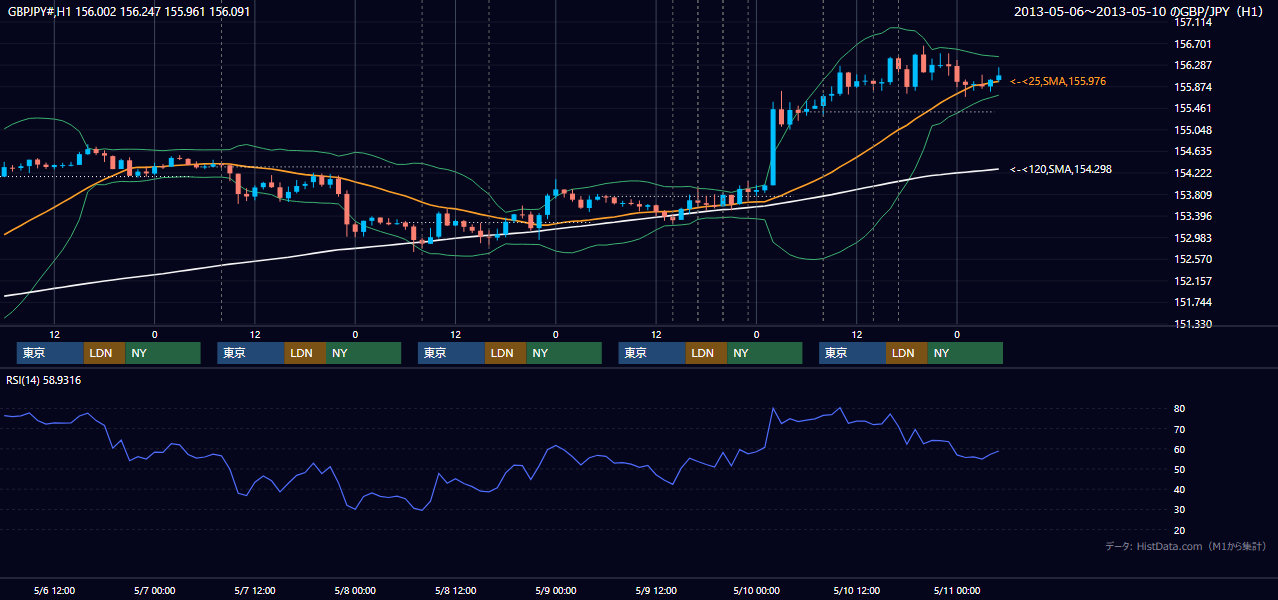Select the 5/8 12:00 time axis label
The image size is (1278, 600).
point(454,590)
